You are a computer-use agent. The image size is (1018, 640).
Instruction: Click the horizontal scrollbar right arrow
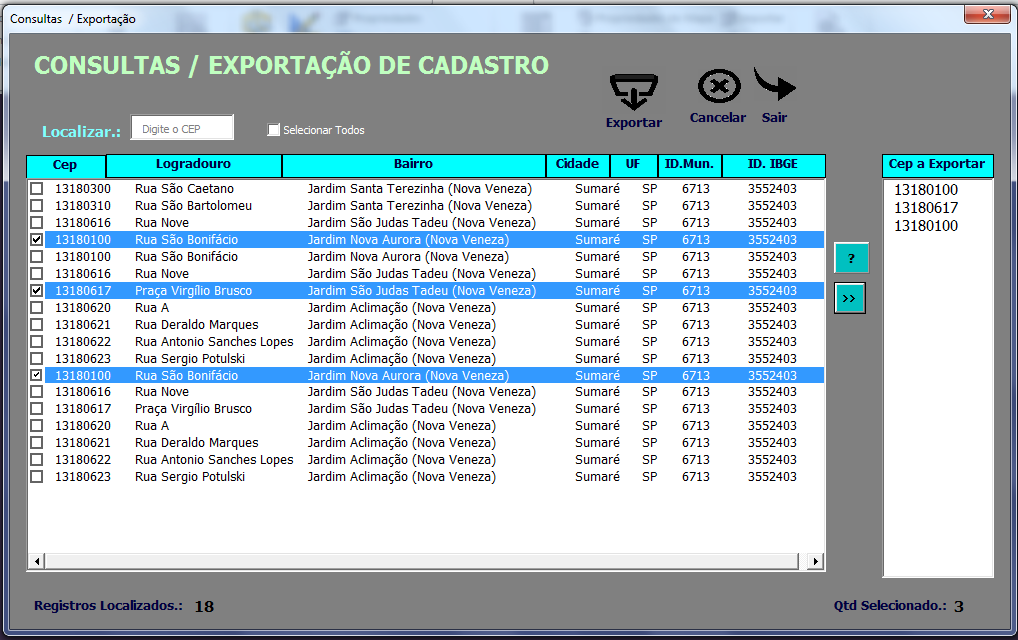tap(816, 562)
